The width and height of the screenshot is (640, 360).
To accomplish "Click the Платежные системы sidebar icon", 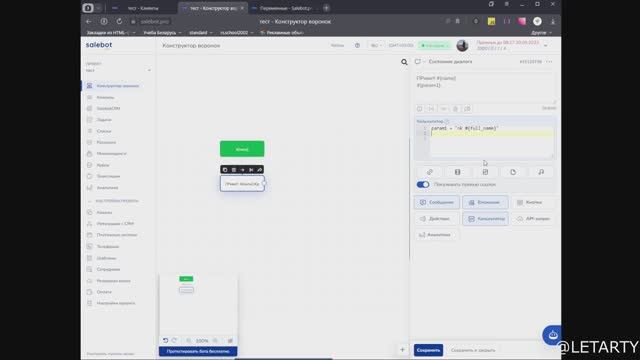I will [x=89, y=235].
